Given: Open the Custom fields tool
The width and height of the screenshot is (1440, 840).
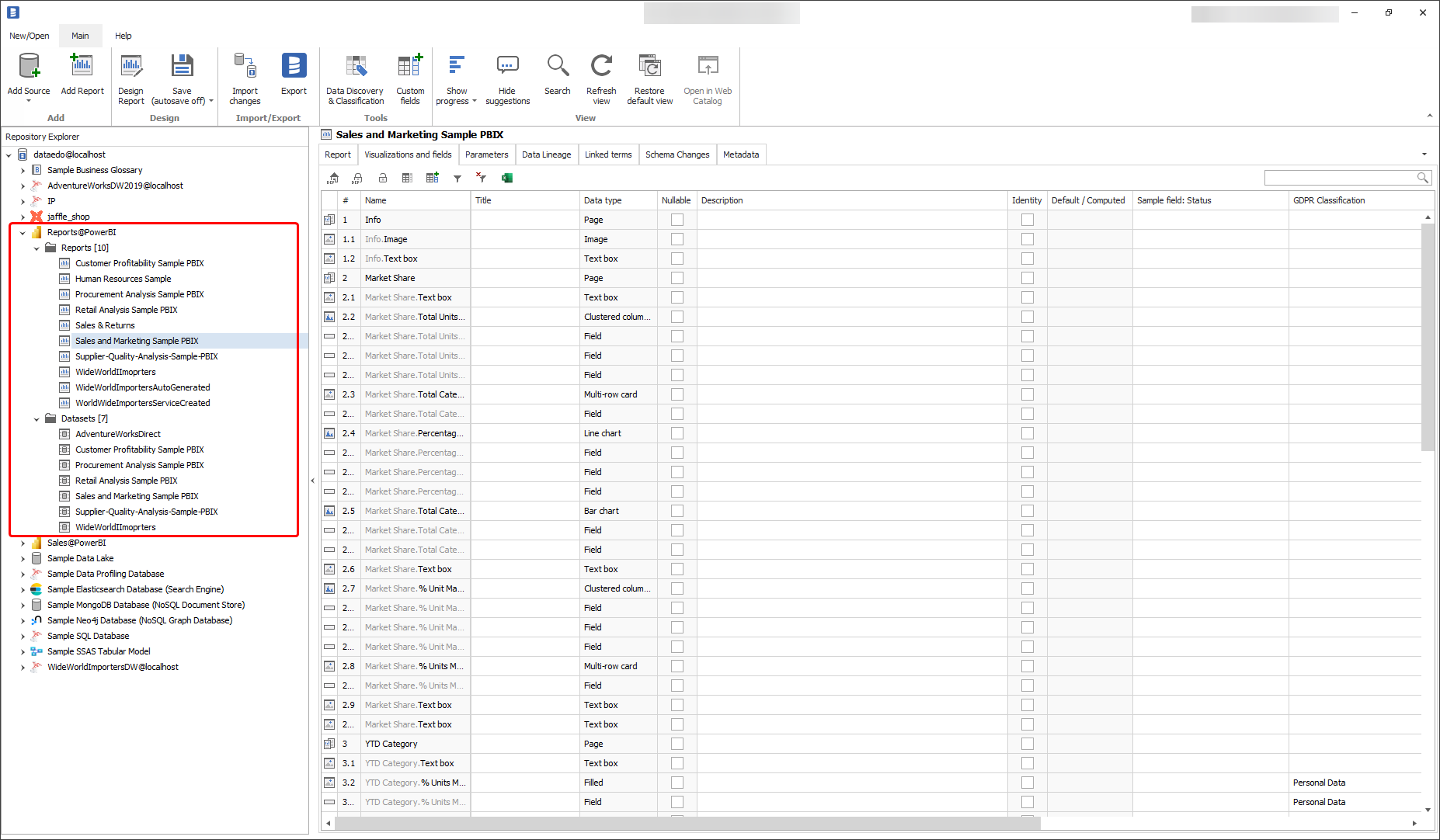Looking at the screenshot, I should (410, 76).
